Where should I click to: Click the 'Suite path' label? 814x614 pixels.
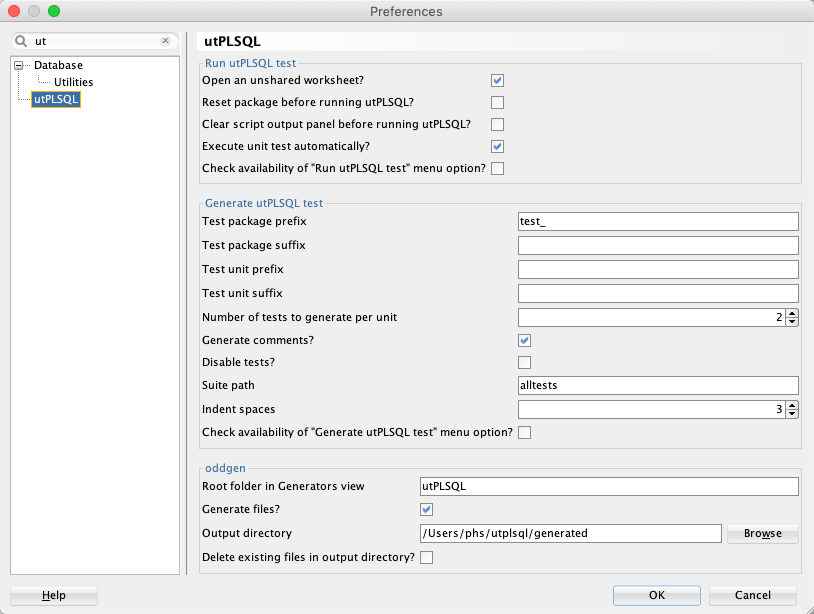click(x=228, y=386)
